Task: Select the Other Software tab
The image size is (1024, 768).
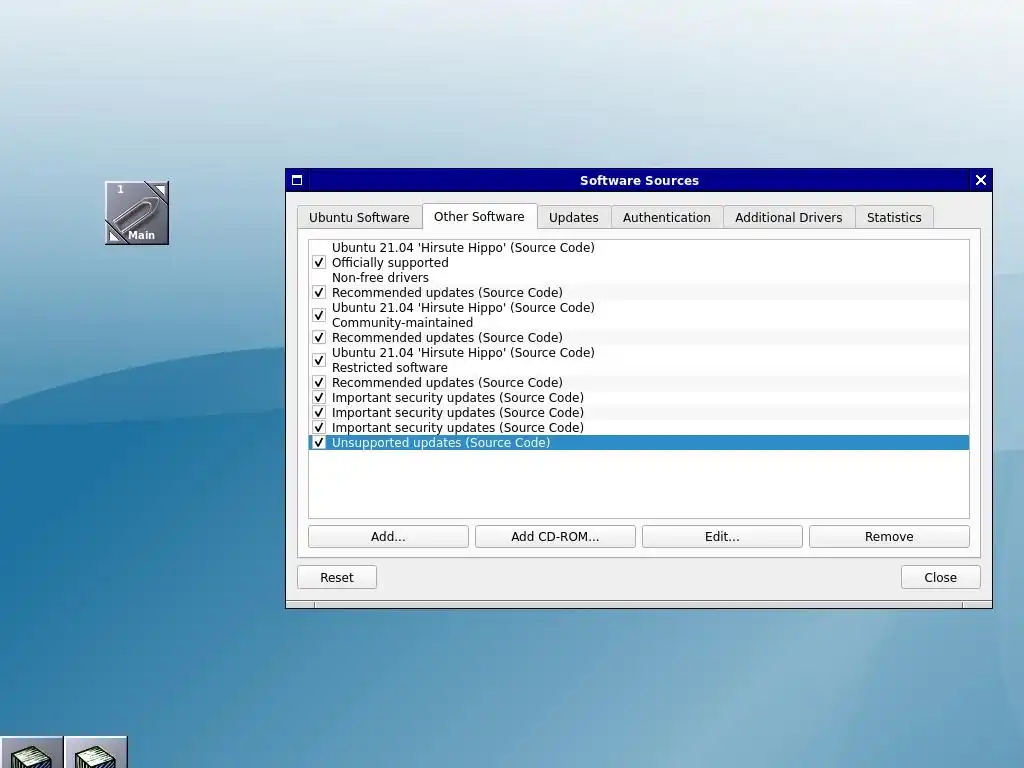Action: pos(479,216)
